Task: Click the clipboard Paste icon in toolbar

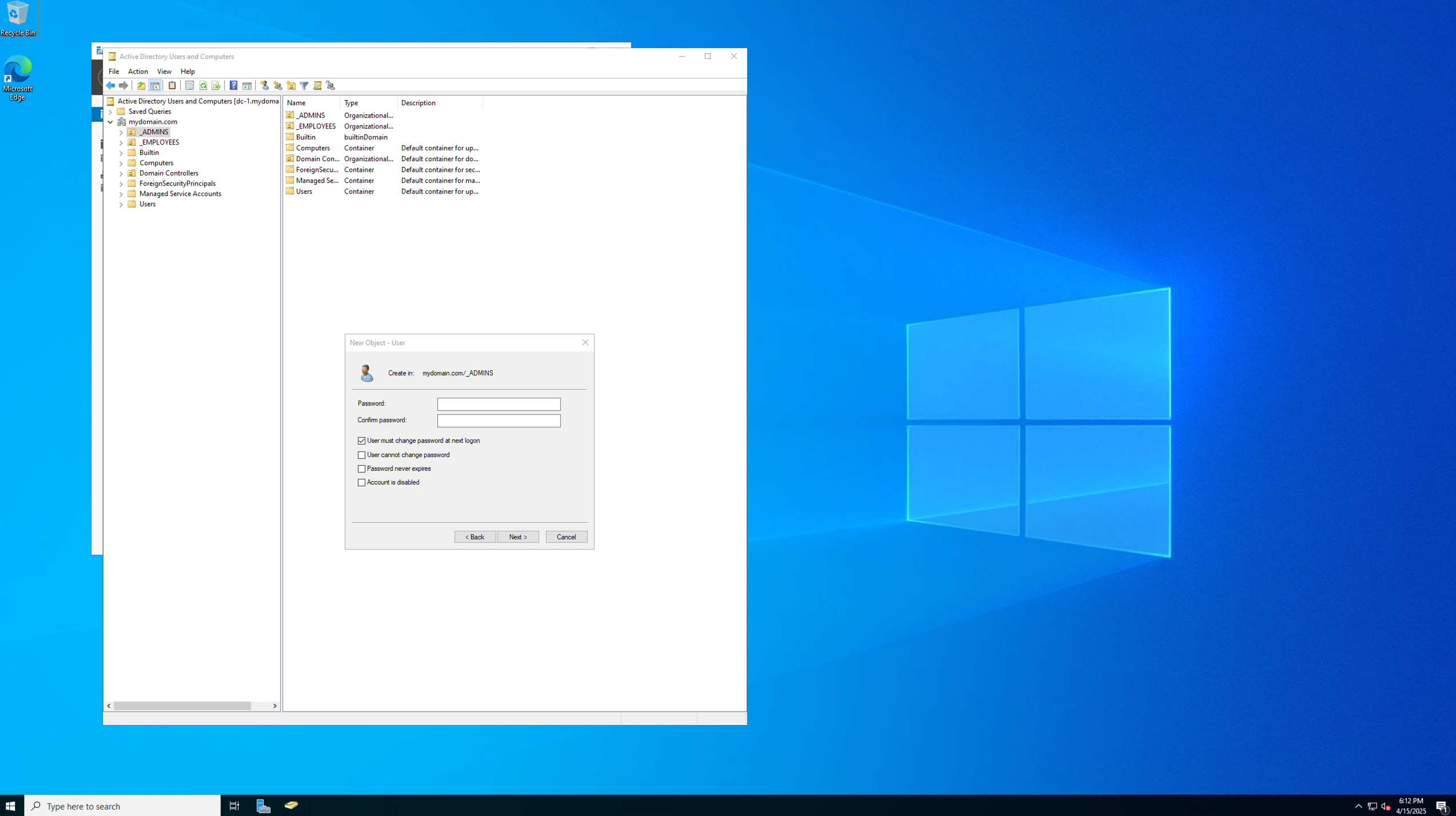Action: [x=172, y=86]
